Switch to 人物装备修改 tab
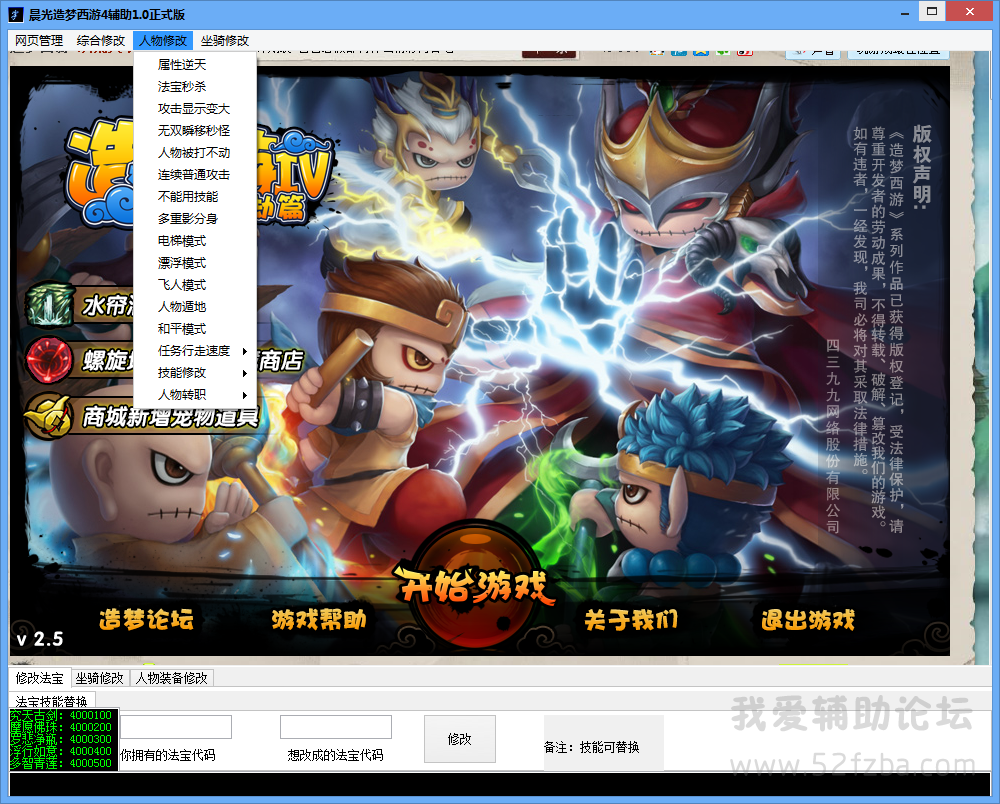The image size is (1000, 804). click(172, 678)
